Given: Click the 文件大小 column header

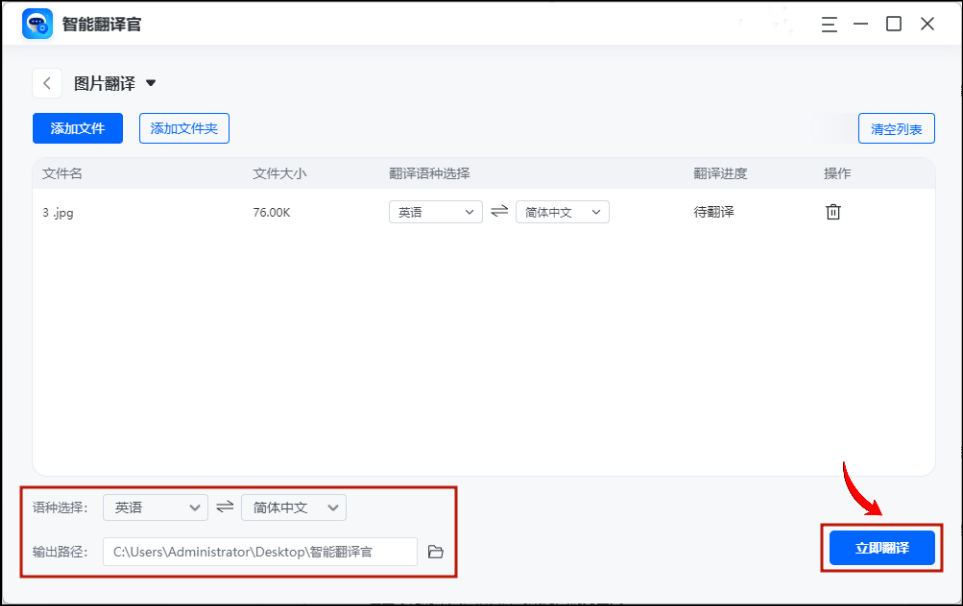Looking at the screenshot, I should pyautogui.click(x=279, y=174).
